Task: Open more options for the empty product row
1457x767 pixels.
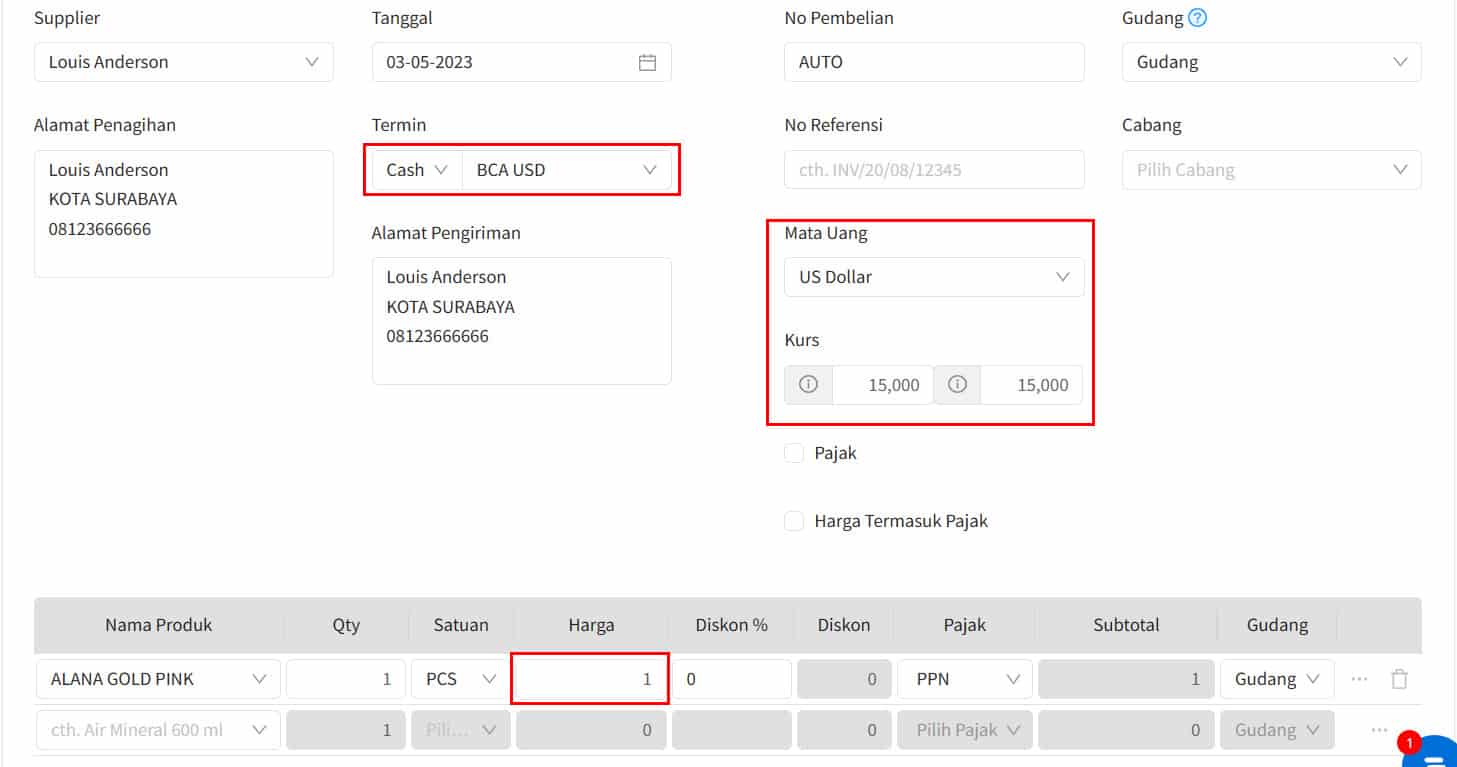Action: [x=1379, y=730]
